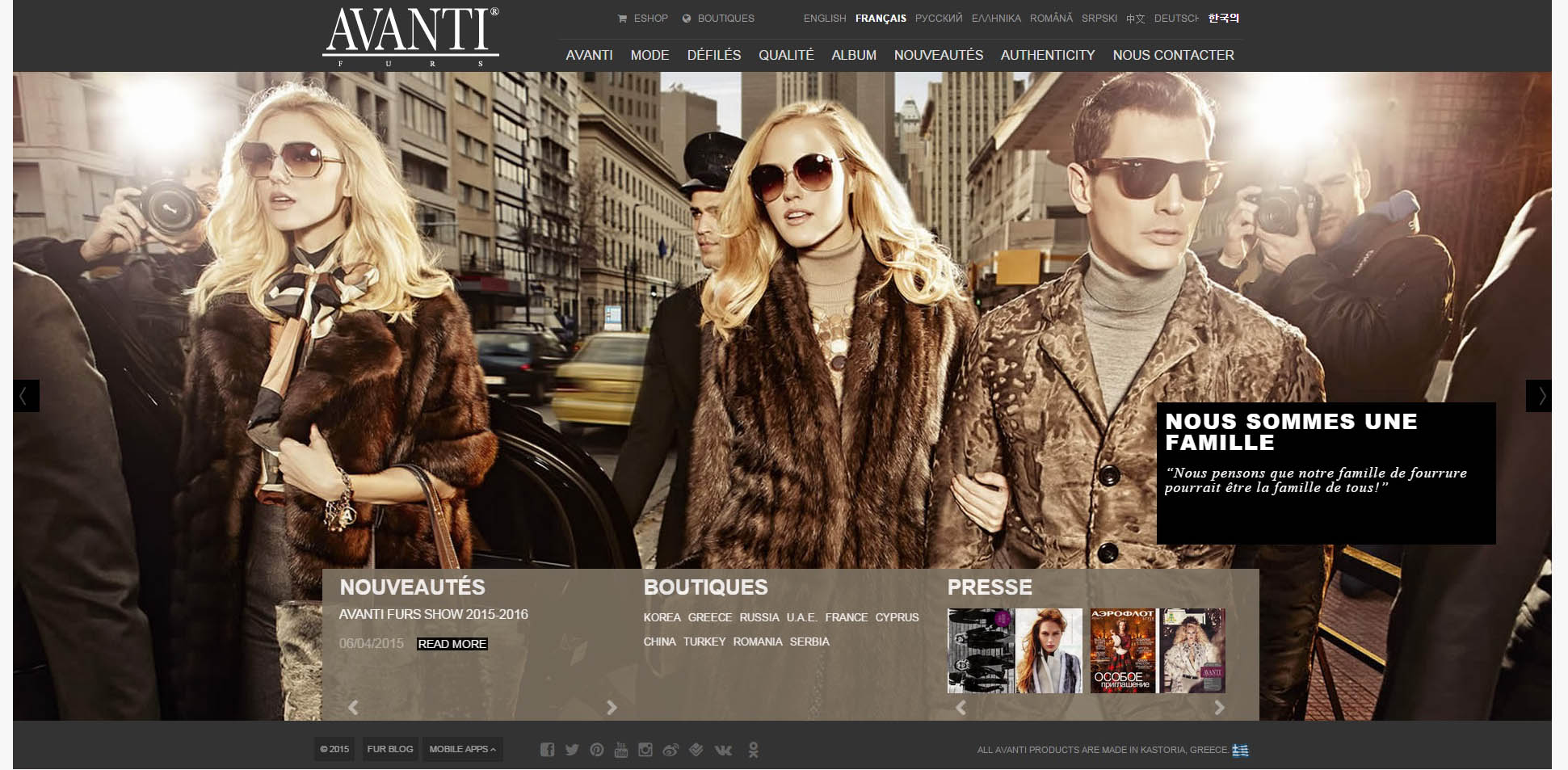Click the BOUTIQUES section heading
This screenshot has width=1568, height=770.
click(x=705, y=587)
